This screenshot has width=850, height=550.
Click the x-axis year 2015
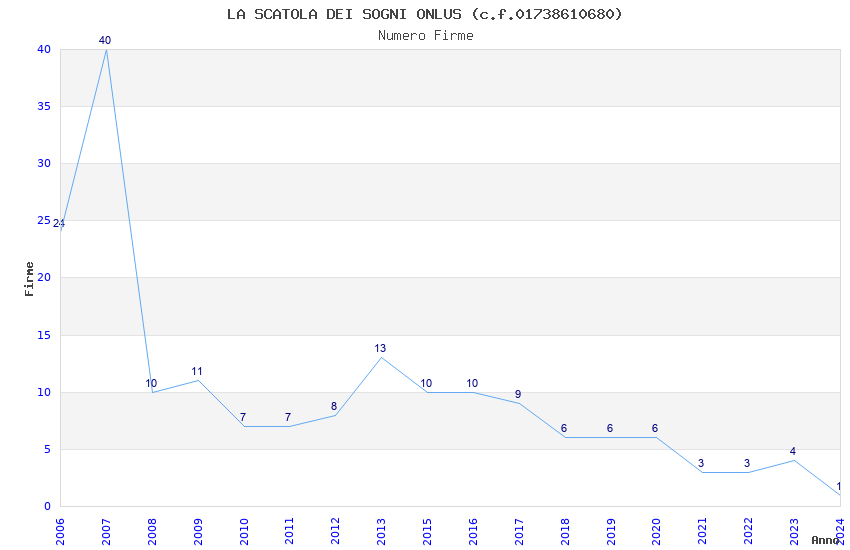point(427,531)
